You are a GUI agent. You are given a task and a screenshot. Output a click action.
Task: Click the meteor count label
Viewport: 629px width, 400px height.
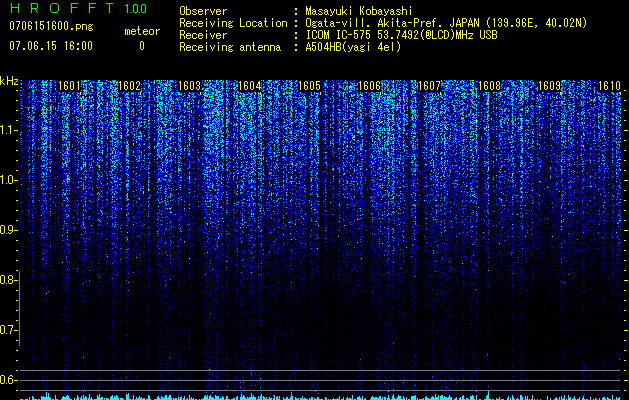point(142,31)
